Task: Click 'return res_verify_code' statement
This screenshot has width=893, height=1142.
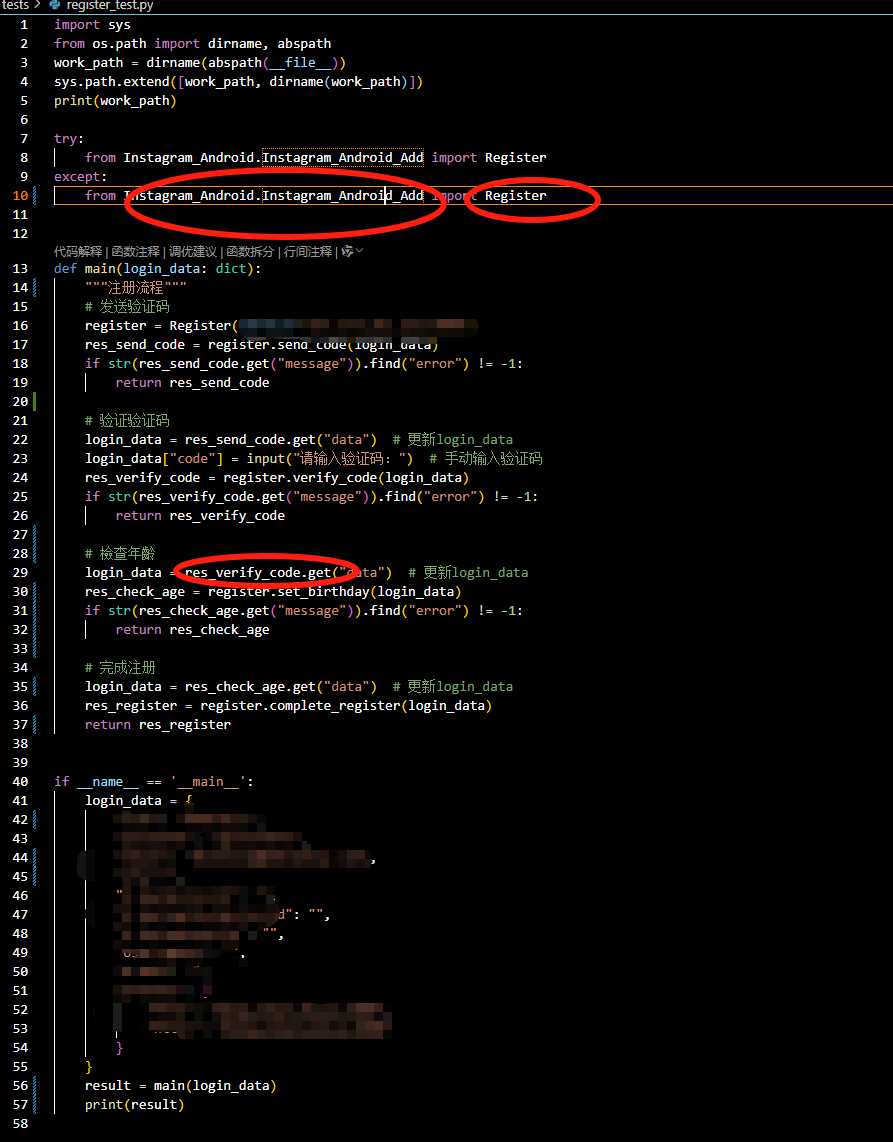Action: 200,516
